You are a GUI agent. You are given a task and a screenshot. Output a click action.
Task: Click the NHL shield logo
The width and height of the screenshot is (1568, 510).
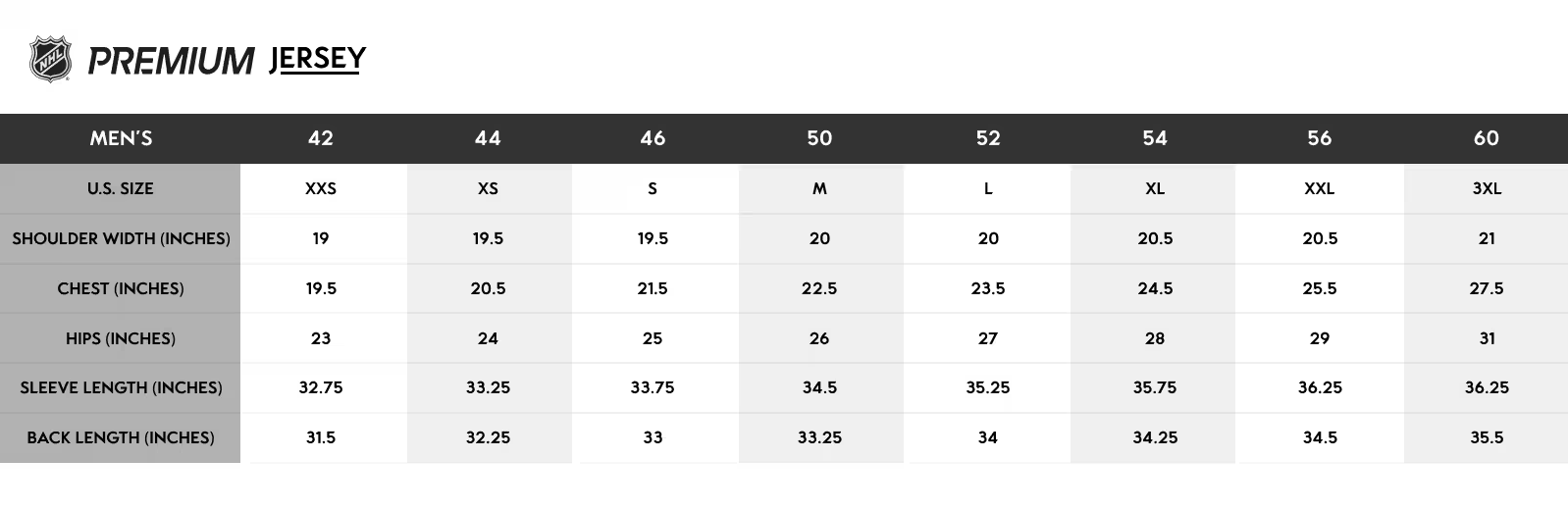tap(50, 60)
